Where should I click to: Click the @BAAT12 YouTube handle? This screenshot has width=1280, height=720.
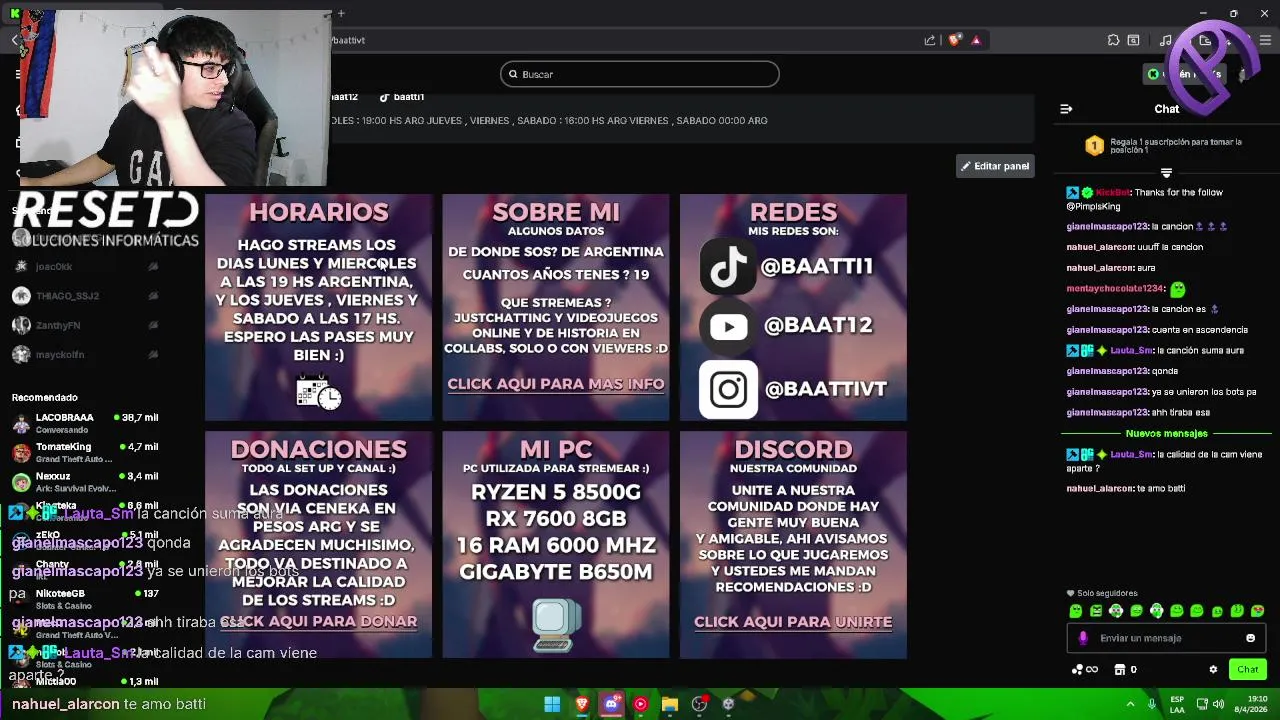(818, 325)
